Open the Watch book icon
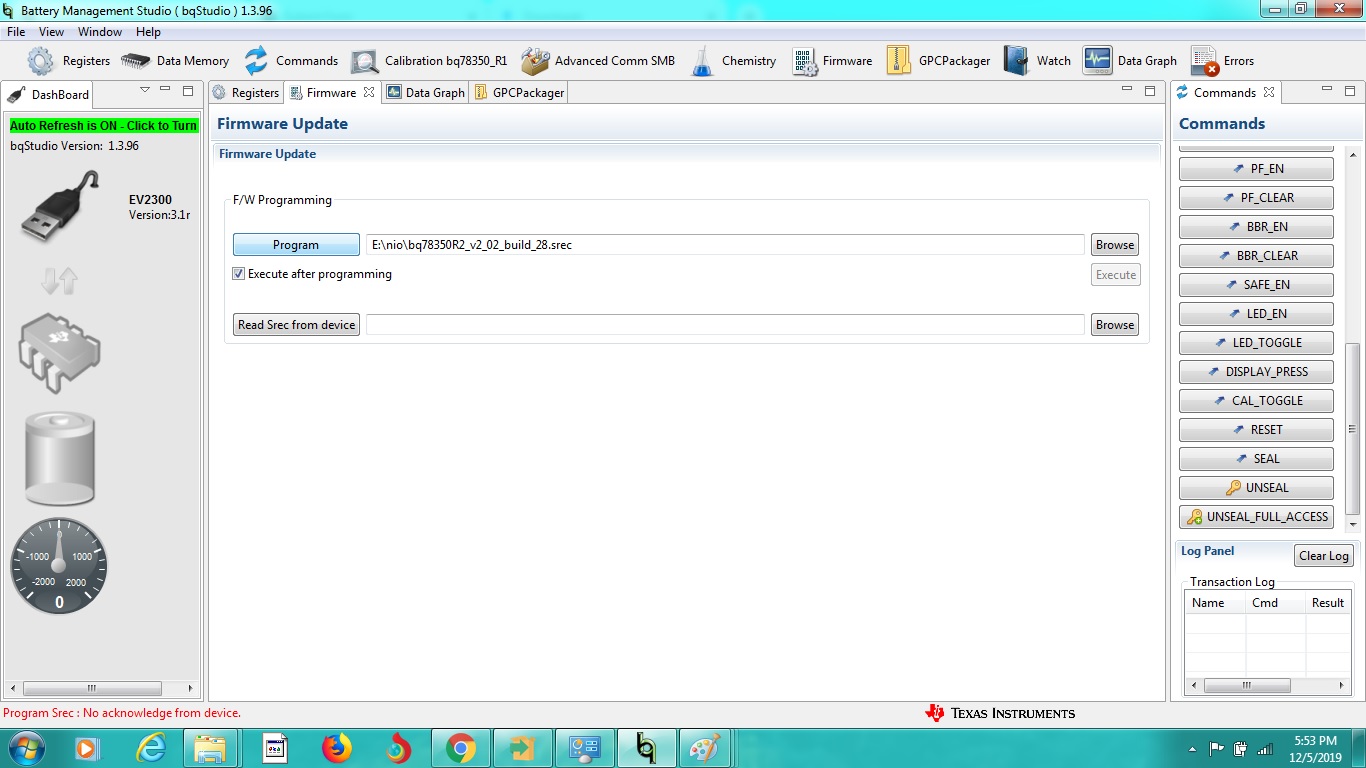Image resolution: width=1366 pixels, height=768 pixels. [1016, 61]
